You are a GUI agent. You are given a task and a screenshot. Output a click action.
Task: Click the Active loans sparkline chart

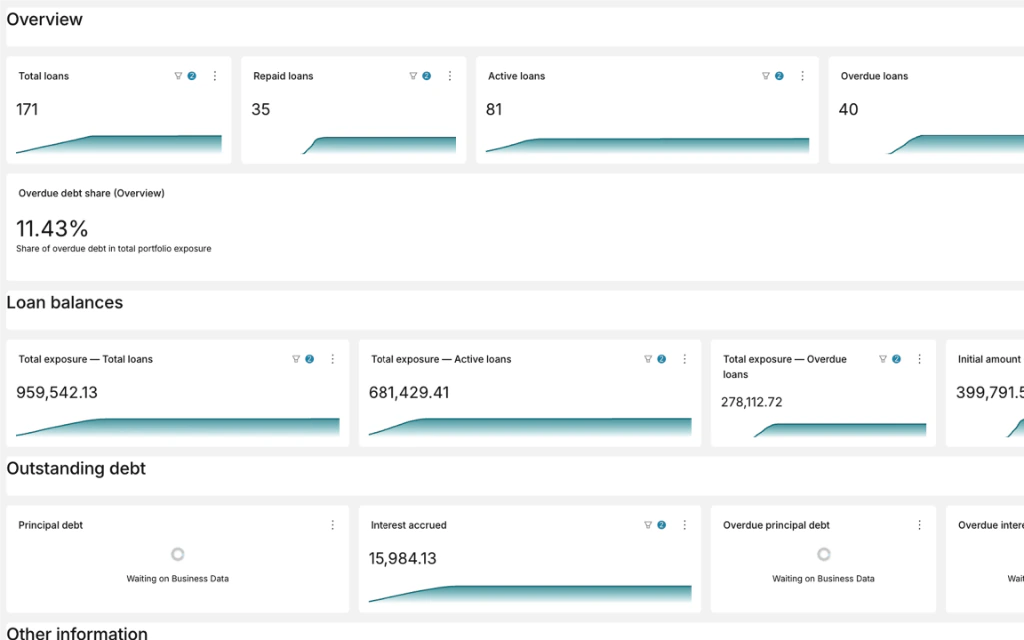[x=647, y=145]
